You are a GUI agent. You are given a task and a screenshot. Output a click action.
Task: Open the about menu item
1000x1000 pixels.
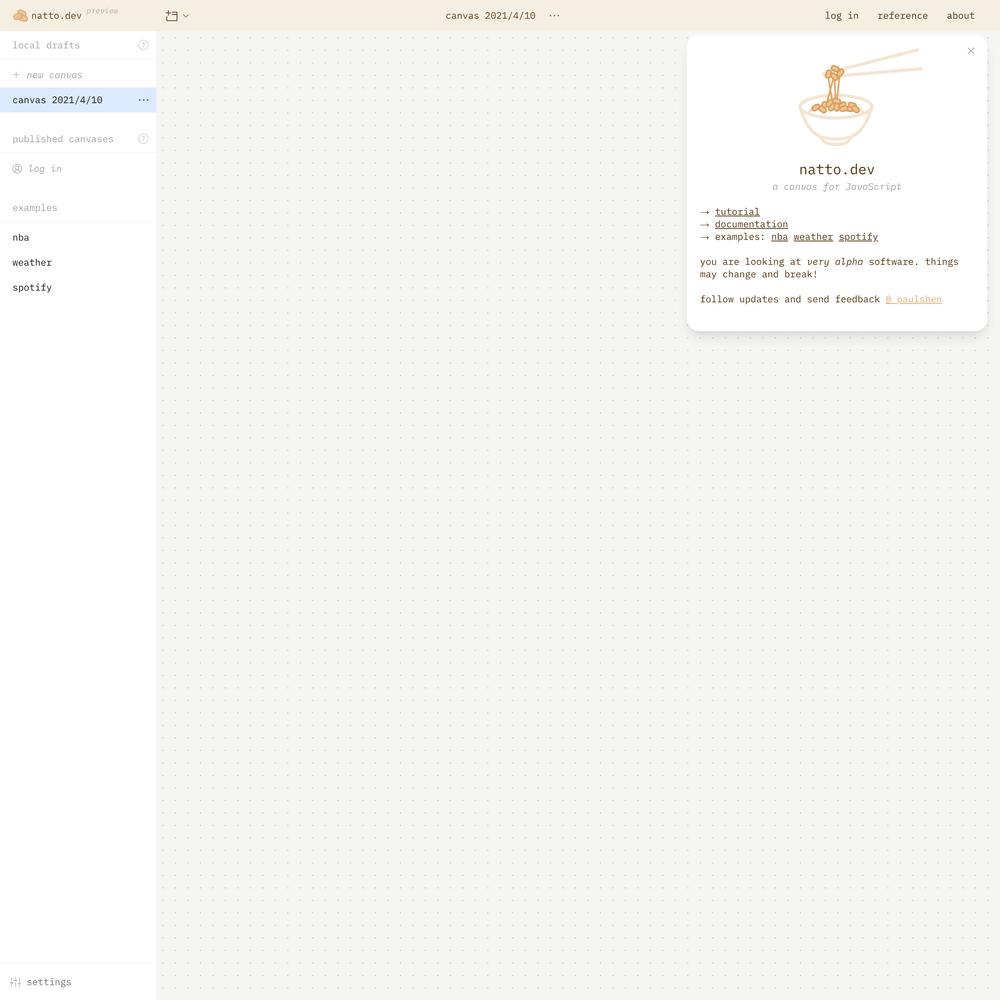pos(960,15)
